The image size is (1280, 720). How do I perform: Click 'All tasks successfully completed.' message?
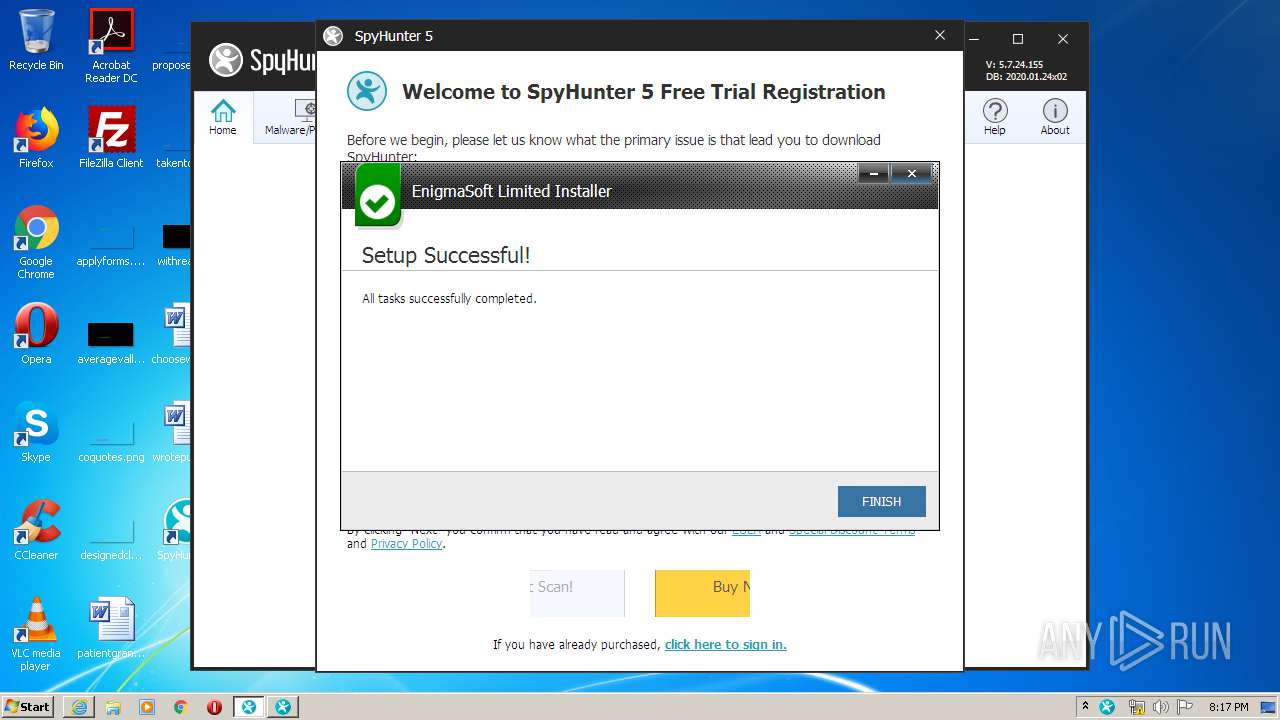[449, 298]
